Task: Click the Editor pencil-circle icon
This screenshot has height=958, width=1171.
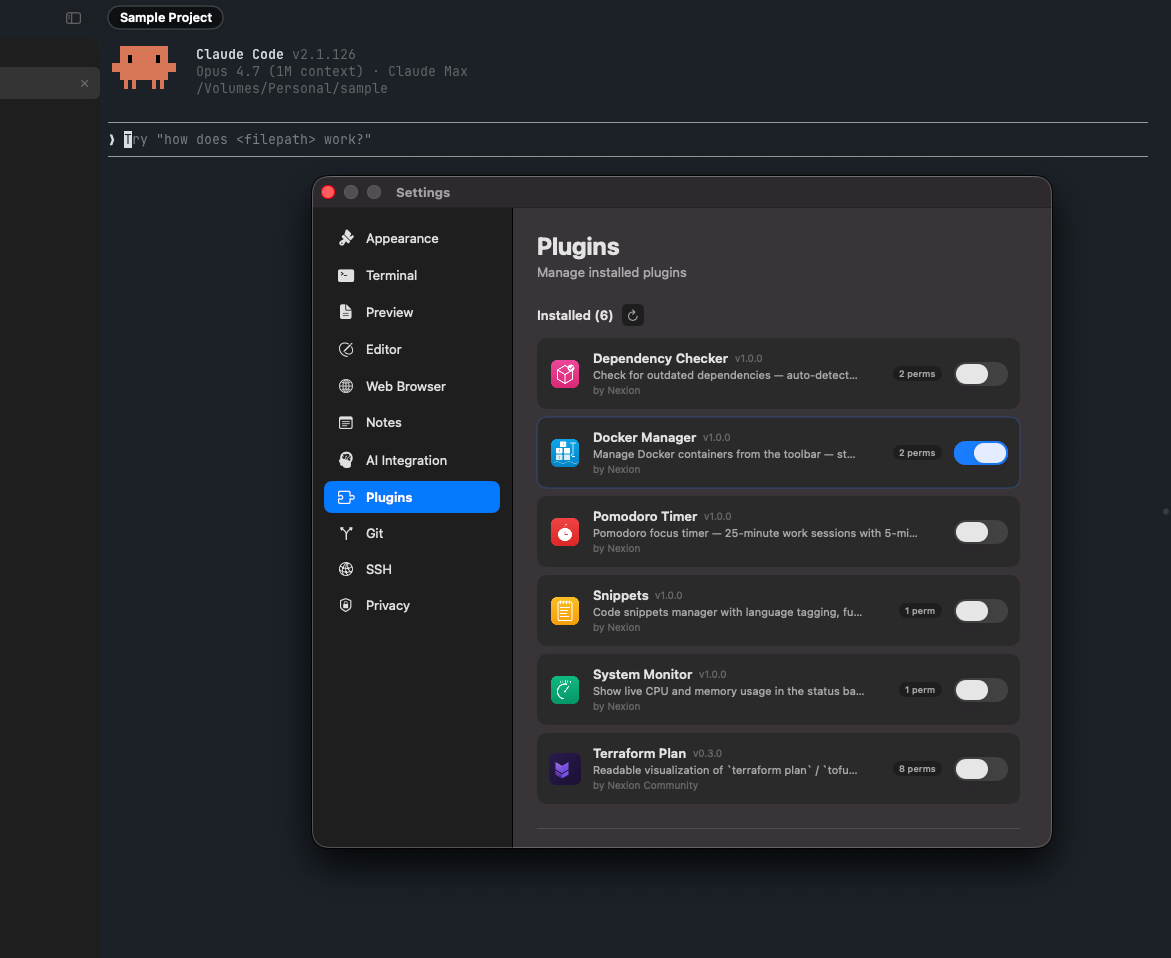Action: 346,349
